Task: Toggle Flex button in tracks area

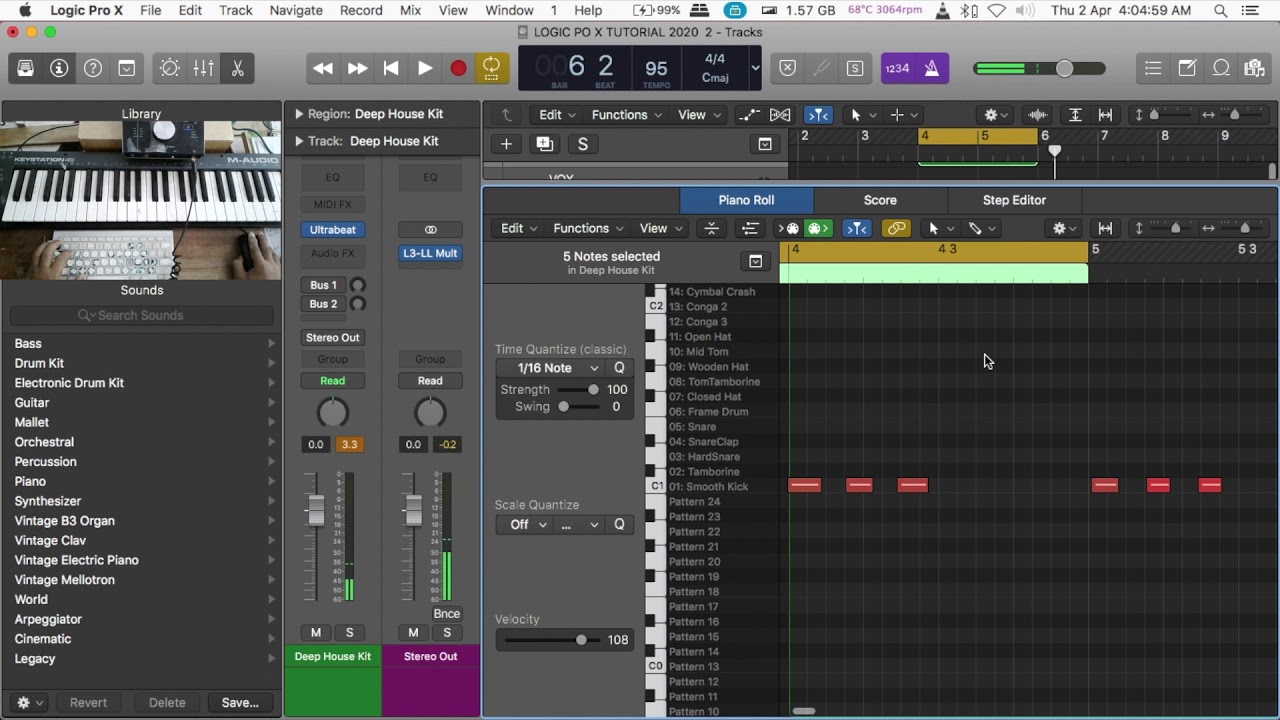Action: pos(780,115)
